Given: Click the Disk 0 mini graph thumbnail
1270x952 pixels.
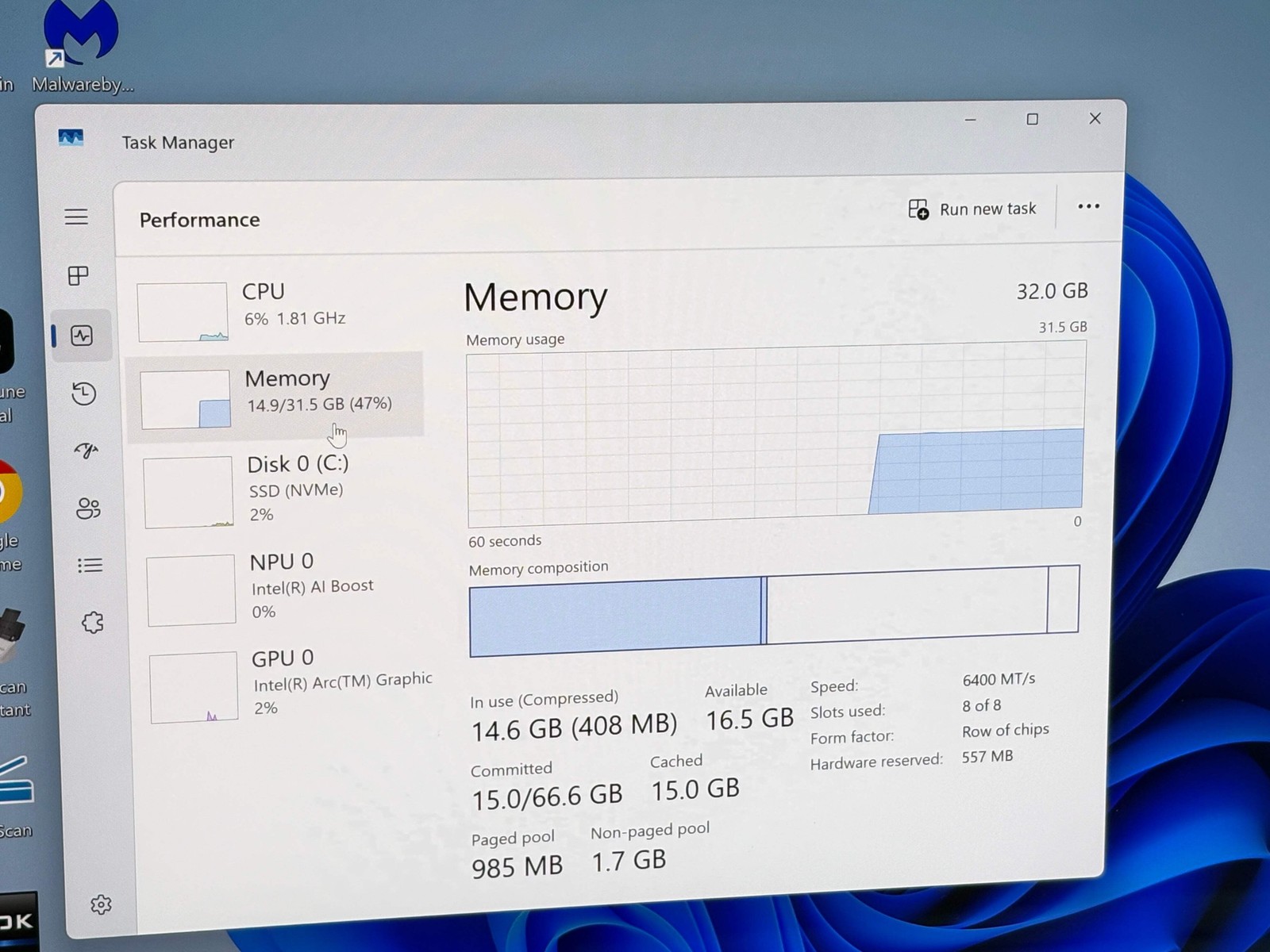Looking at the screenshot, I should point(188,493).
